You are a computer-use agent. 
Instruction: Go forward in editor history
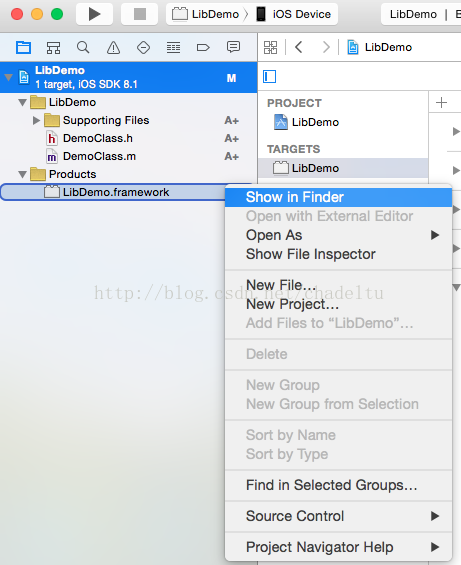(326, 47)
